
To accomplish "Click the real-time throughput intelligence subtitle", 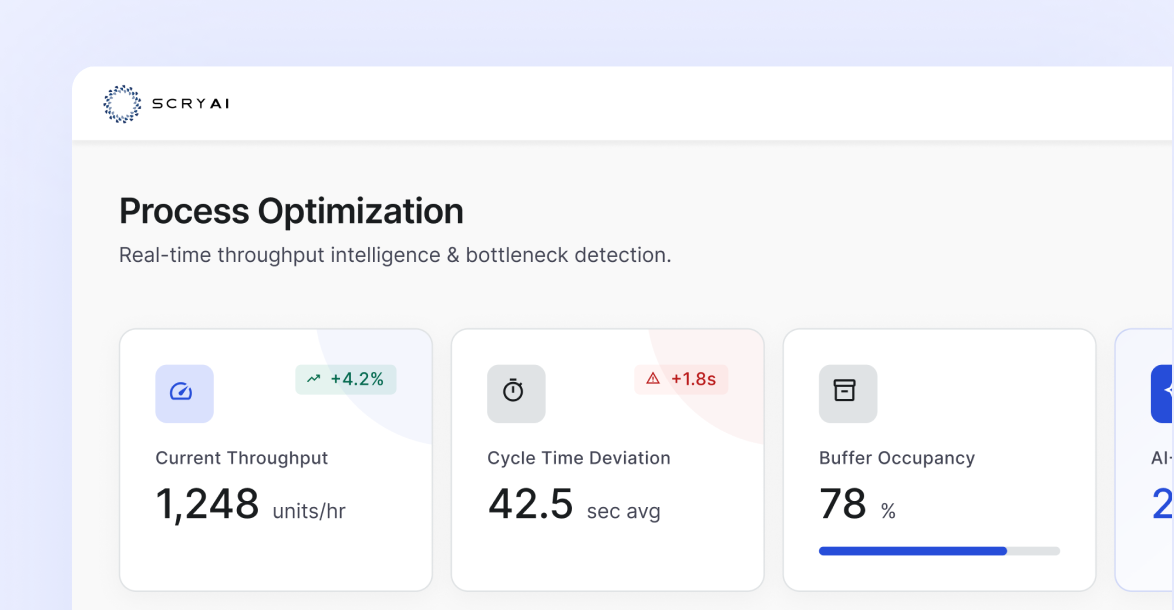I will point(395,255).
